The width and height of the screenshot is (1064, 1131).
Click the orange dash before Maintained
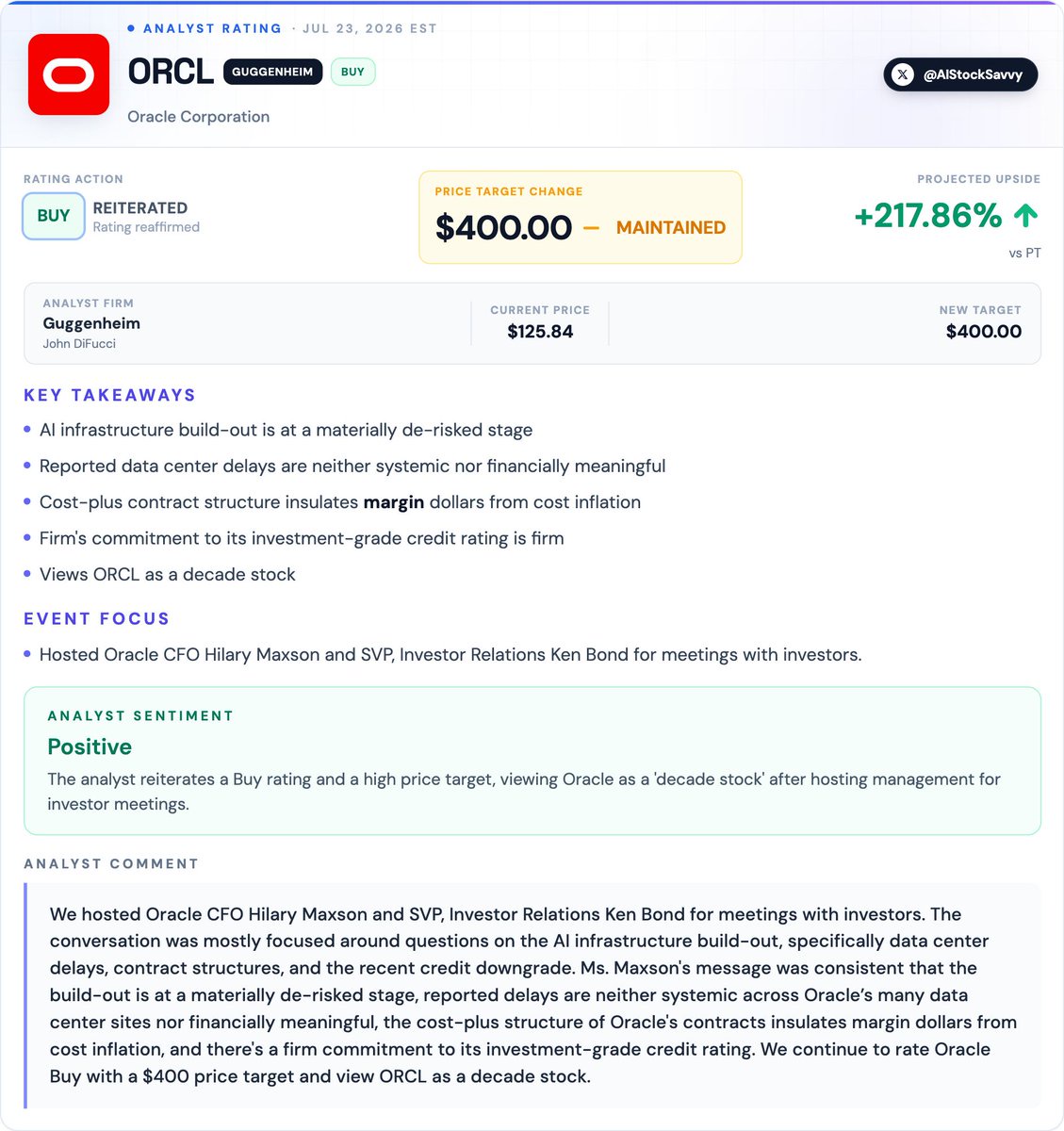click(x=591, y=227)
